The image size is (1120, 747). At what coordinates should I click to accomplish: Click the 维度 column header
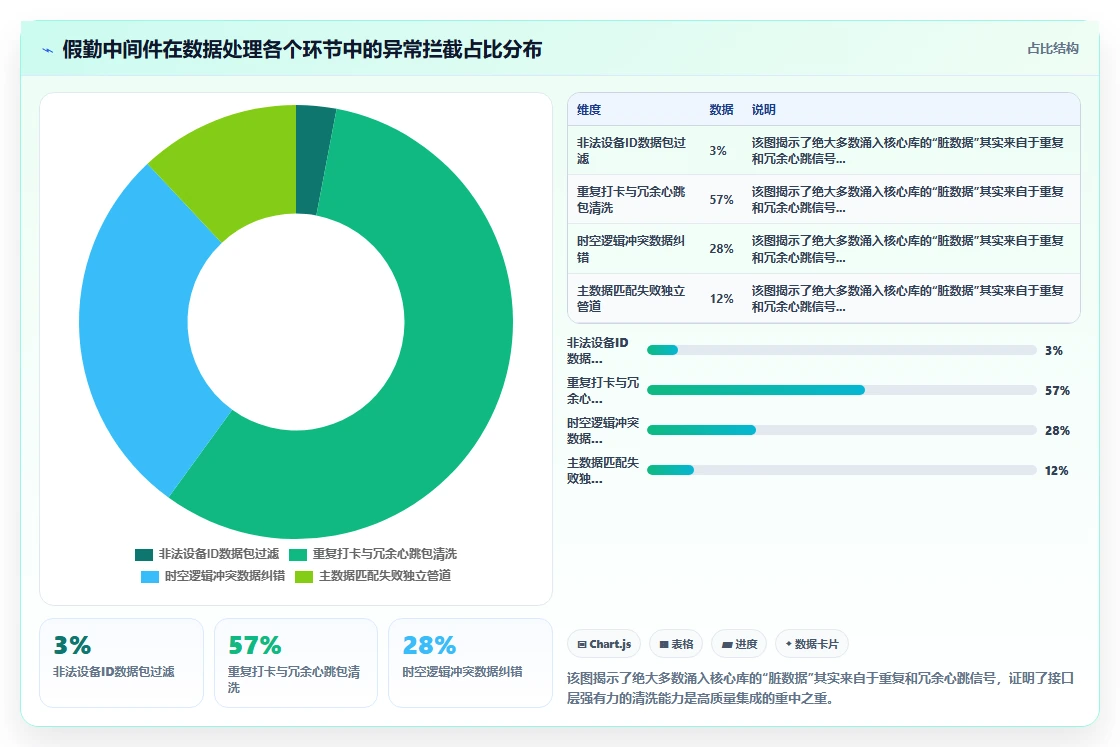[589, 110]
